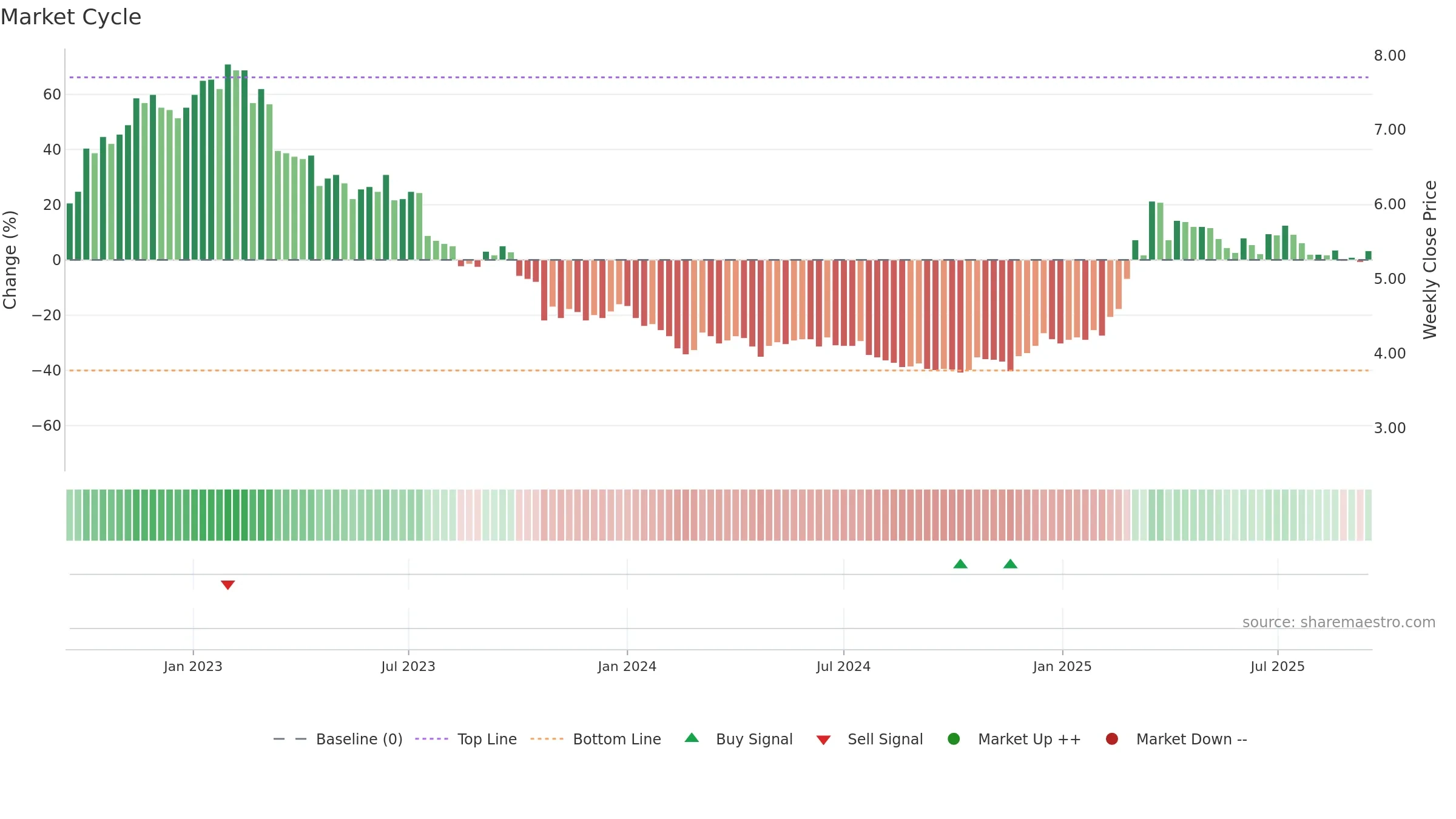Click the Market Down -- red circle icon

tap(1112, 739)
